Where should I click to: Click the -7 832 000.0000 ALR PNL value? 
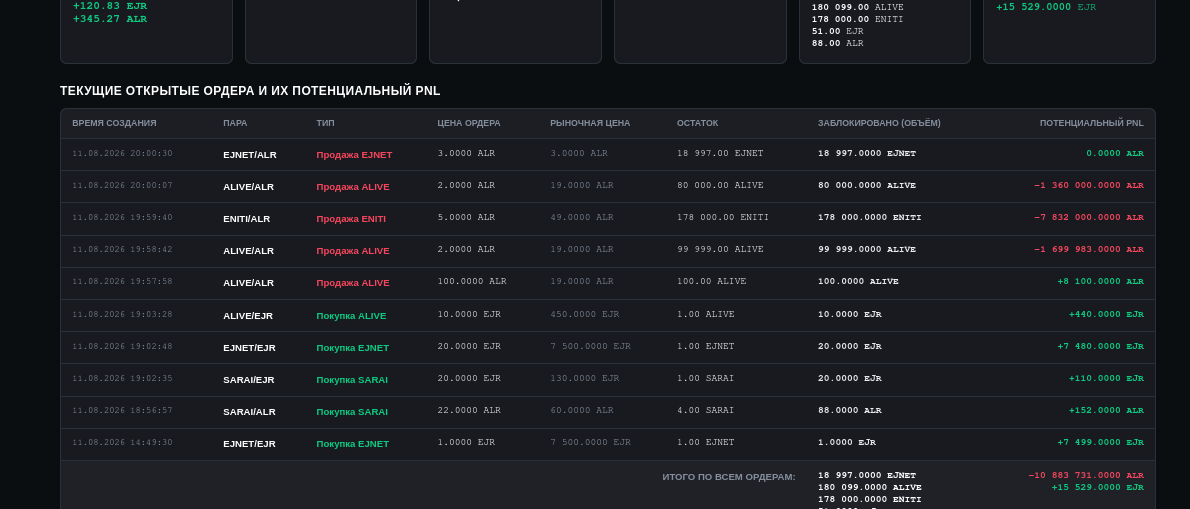[1088, 217]
